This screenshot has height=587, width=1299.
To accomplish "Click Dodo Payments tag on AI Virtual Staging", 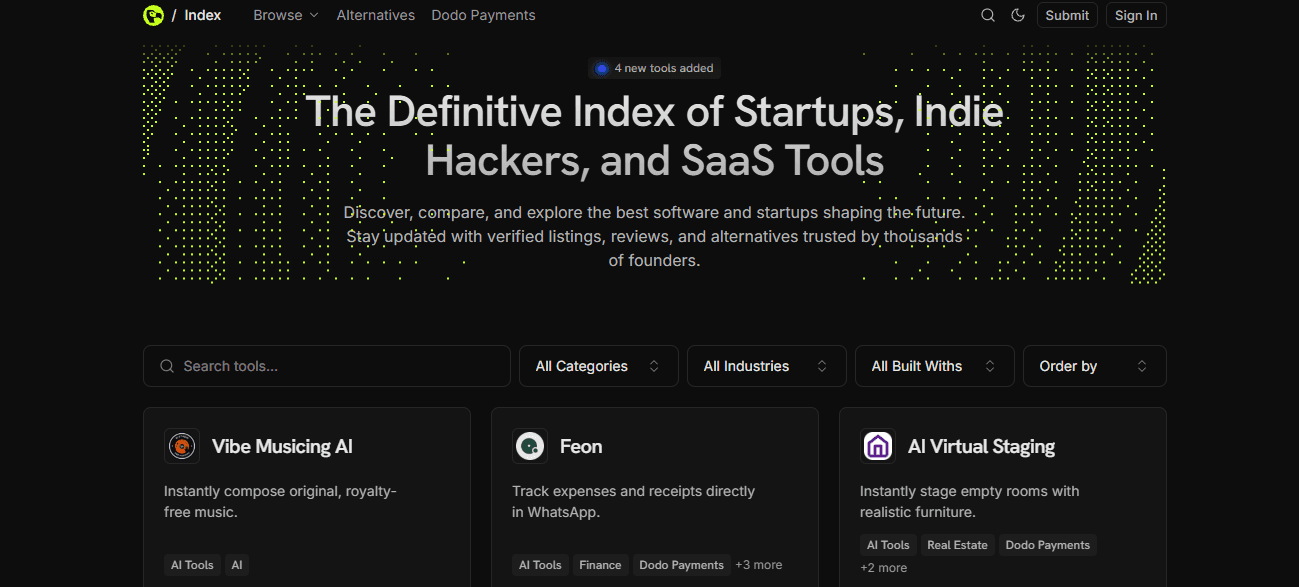I will point(1047,545).
